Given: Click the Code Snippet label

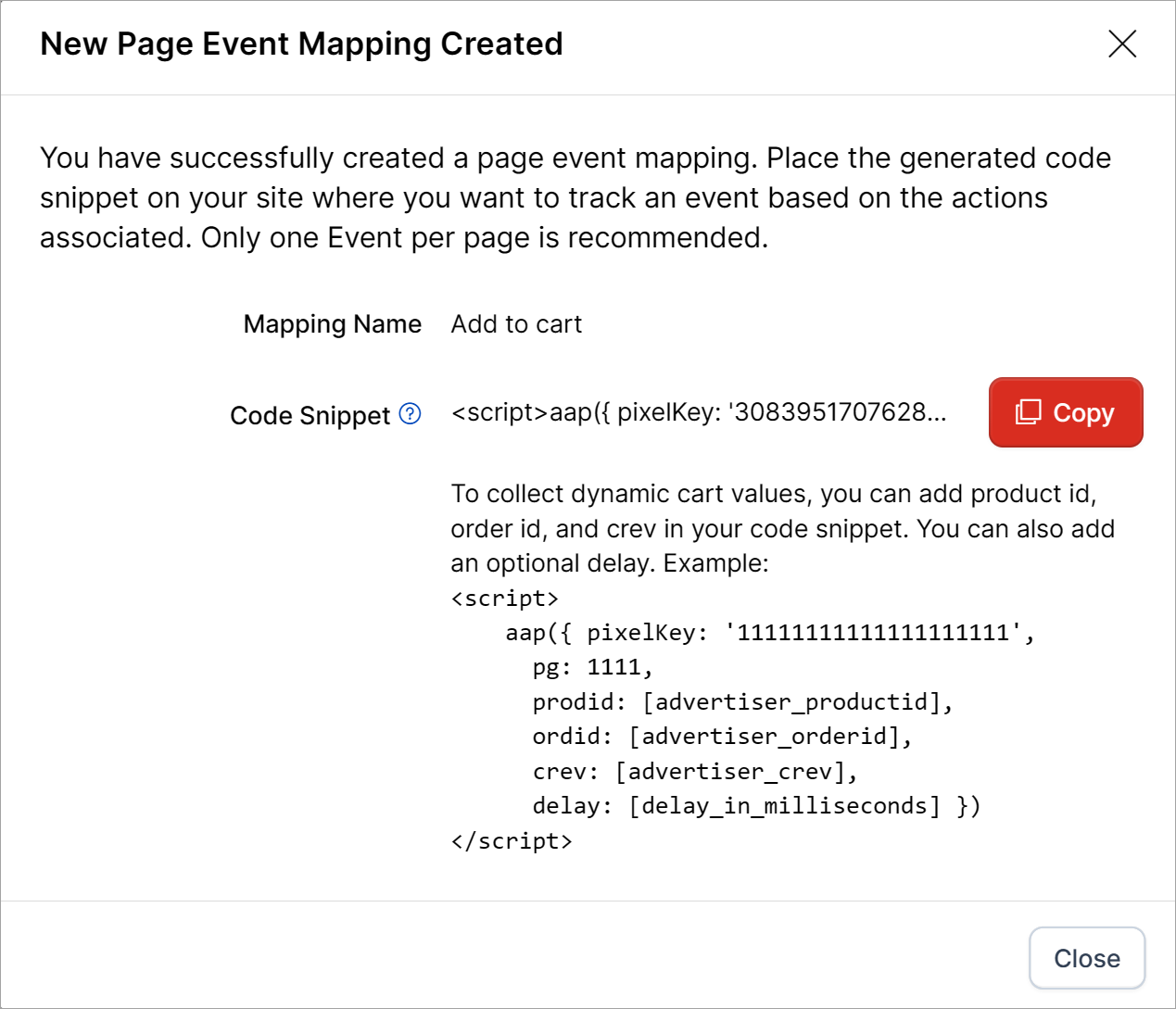Looking at the screenshot, I should (x=310, y=415).
